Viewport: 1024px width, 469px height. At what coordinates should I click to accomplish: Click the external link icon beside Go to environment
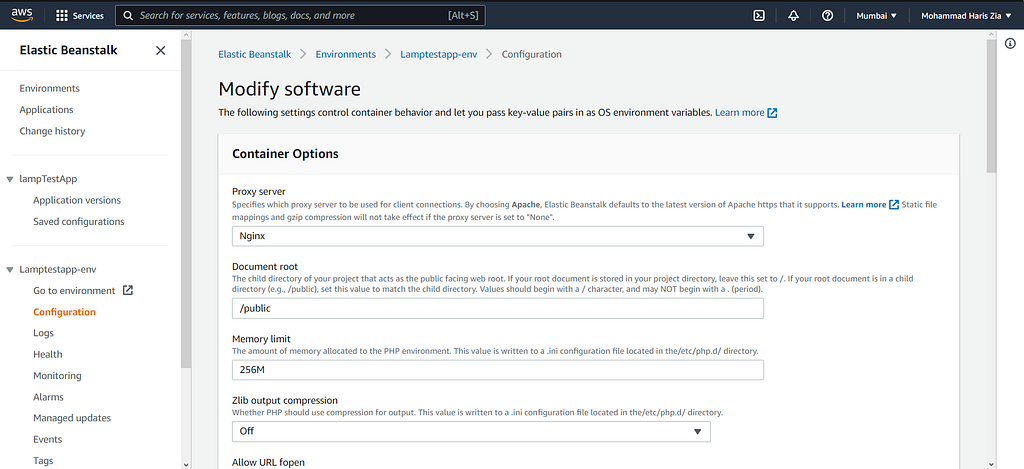coord(128,290)
